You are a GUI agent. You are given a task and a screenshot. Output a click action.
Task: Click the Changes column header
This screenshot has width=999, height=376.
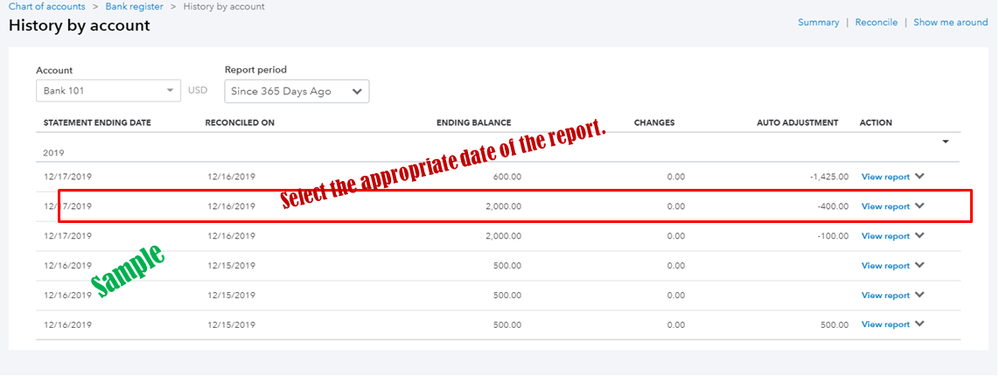point(654,123)
